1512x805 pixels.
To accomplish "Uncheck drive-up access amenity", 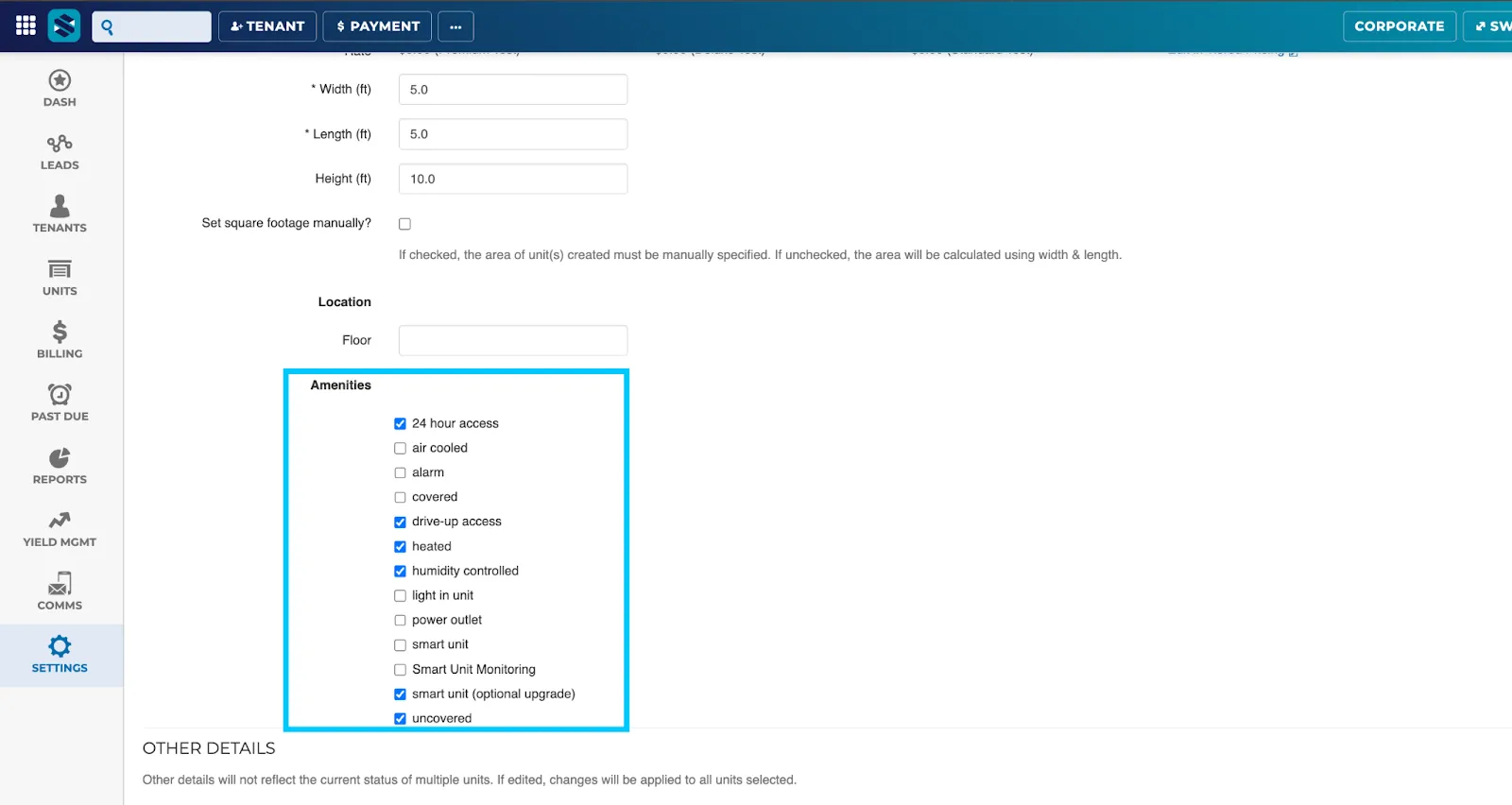I will pyautogui.click(x=401, y=522).
